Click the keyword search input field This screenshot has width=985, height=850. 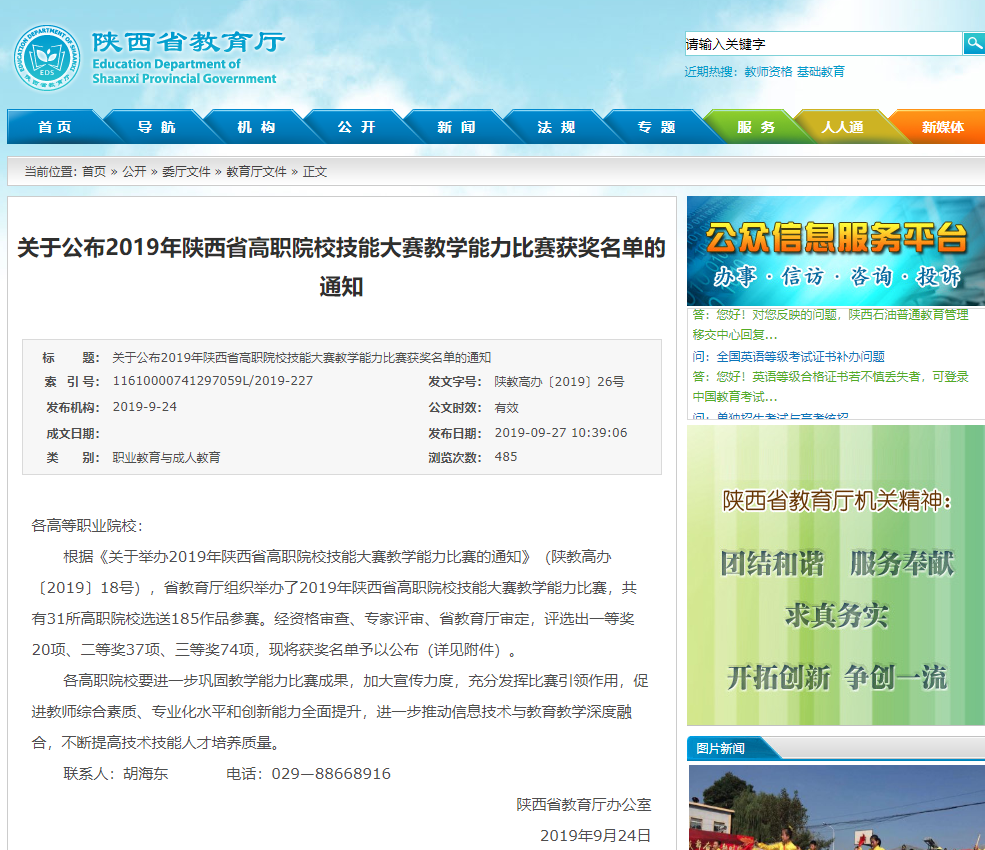(x=822, y=44)
